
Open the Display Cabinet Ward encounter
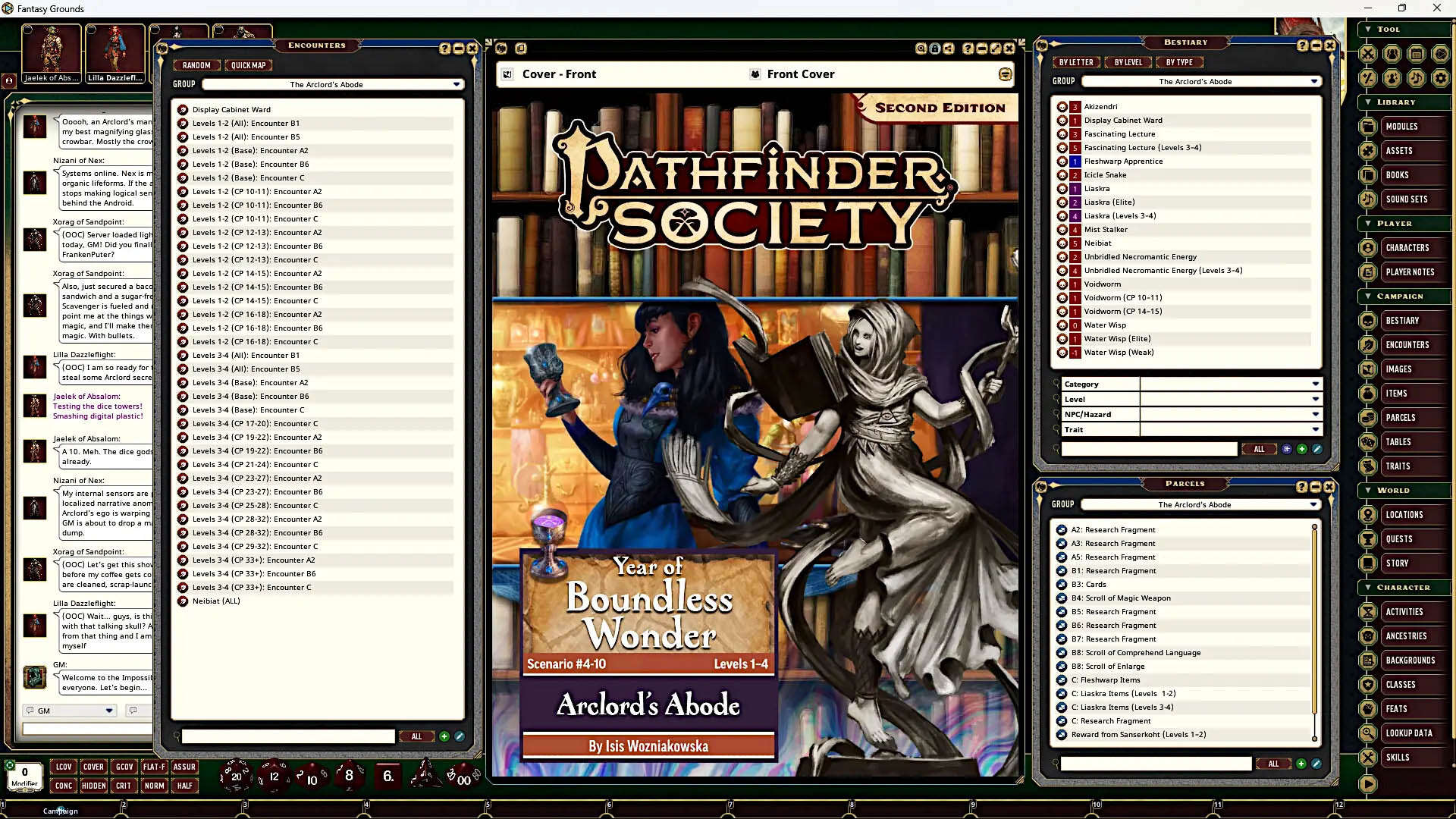[231, 110]
